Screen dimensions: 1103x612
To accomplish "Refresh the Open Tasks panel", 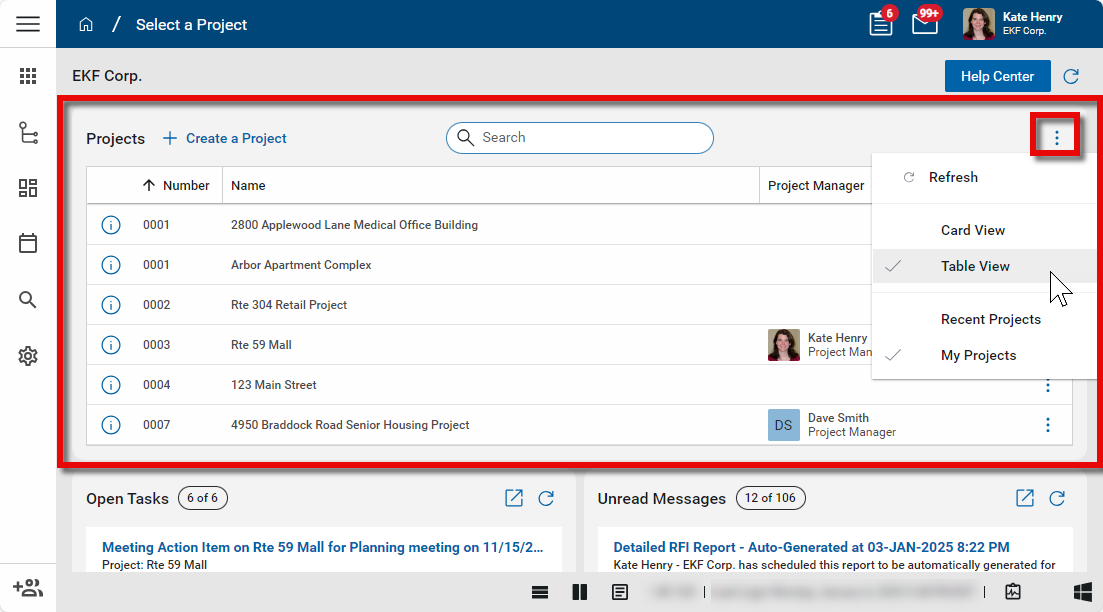I will (546, 498).
